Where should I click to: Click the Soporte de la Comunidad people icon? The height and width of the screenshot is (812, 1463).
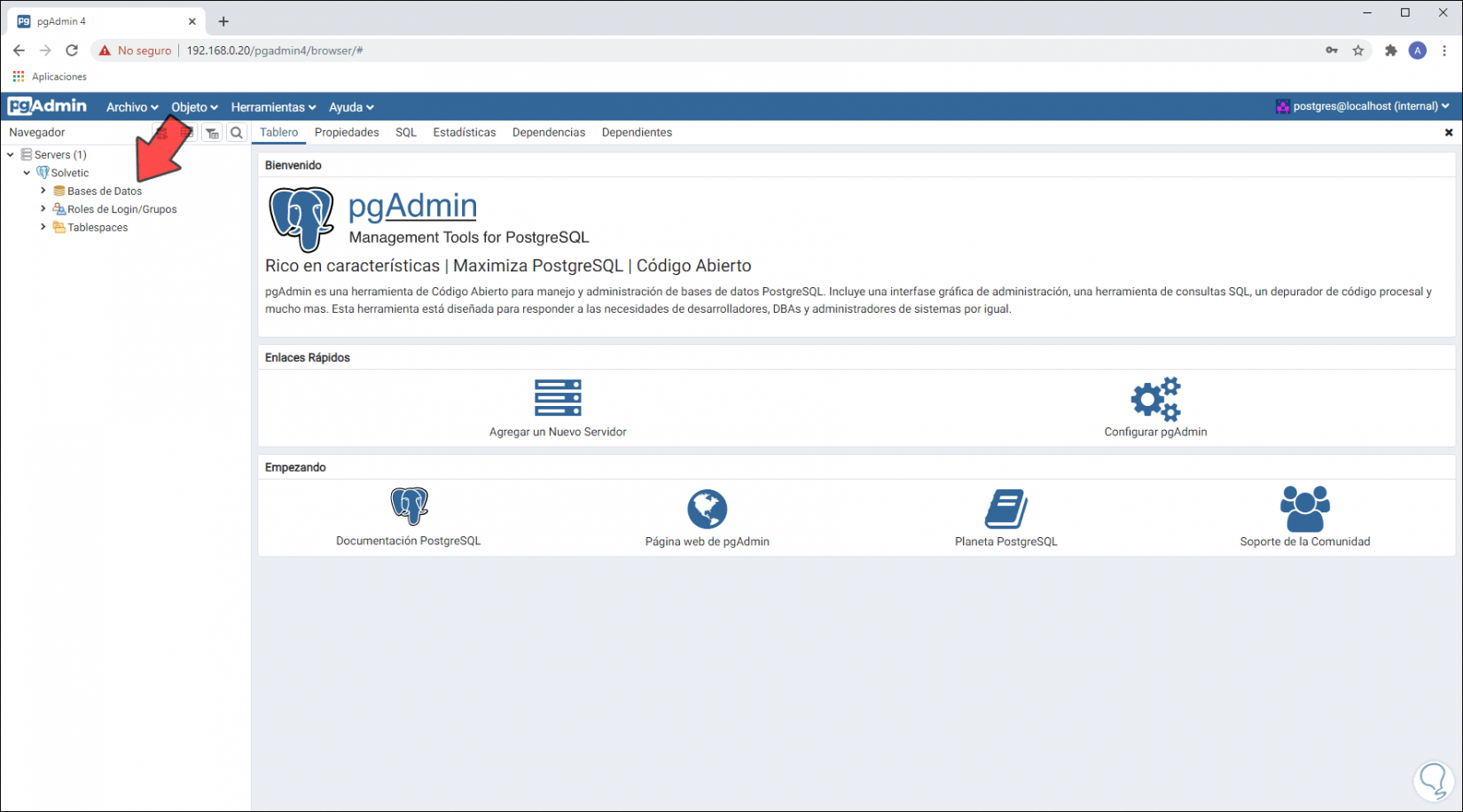(x=1304, y=509)
